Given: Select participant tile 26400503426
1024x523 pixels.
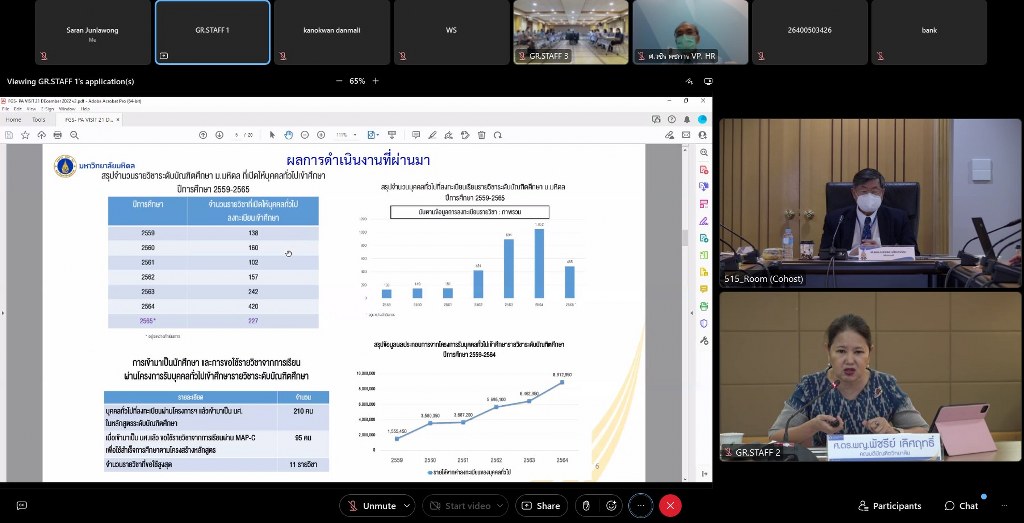Looking at the screenshot, I should [x=810, y=32].
